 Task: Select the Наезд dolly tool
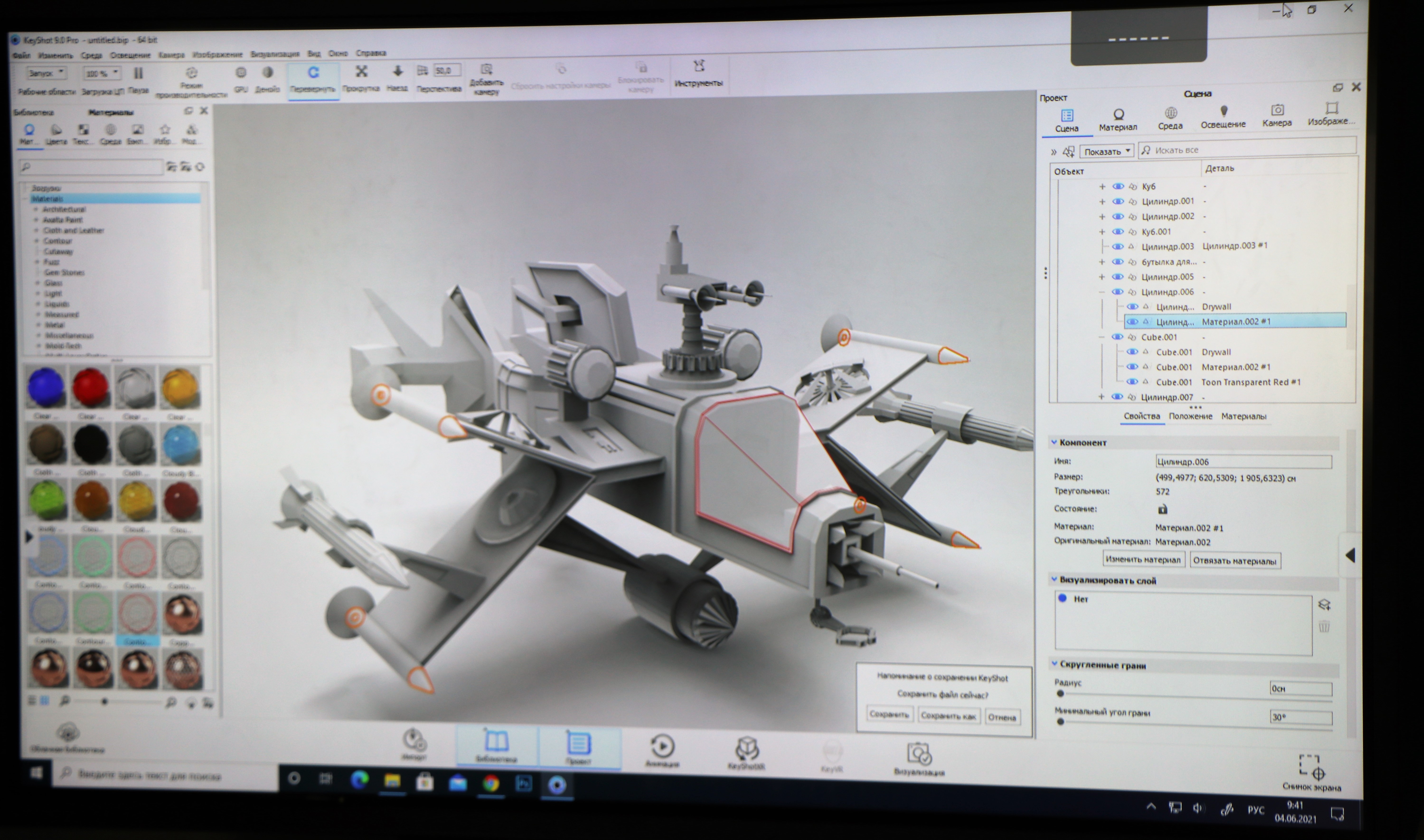[x=397, y=78]
